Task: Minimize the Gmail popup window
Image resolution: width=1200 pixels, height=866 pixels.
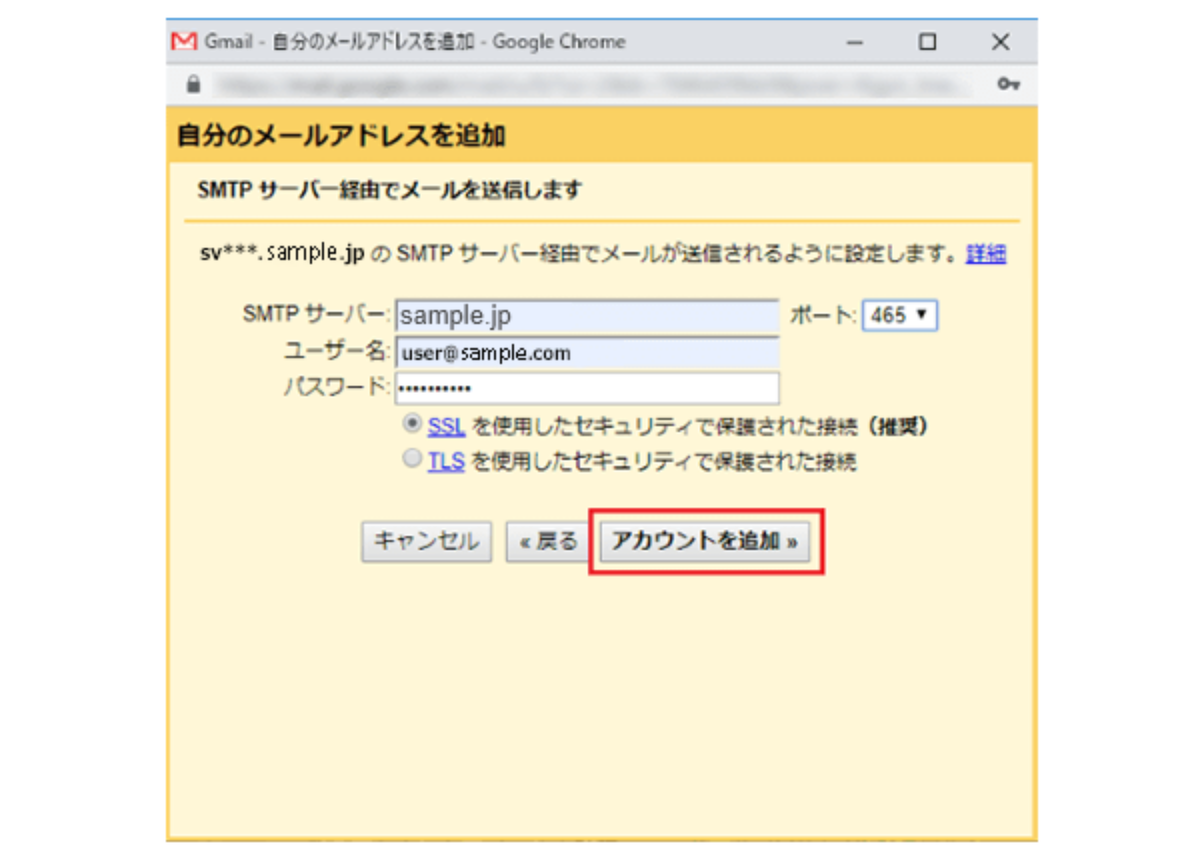Action: (855, 42)
